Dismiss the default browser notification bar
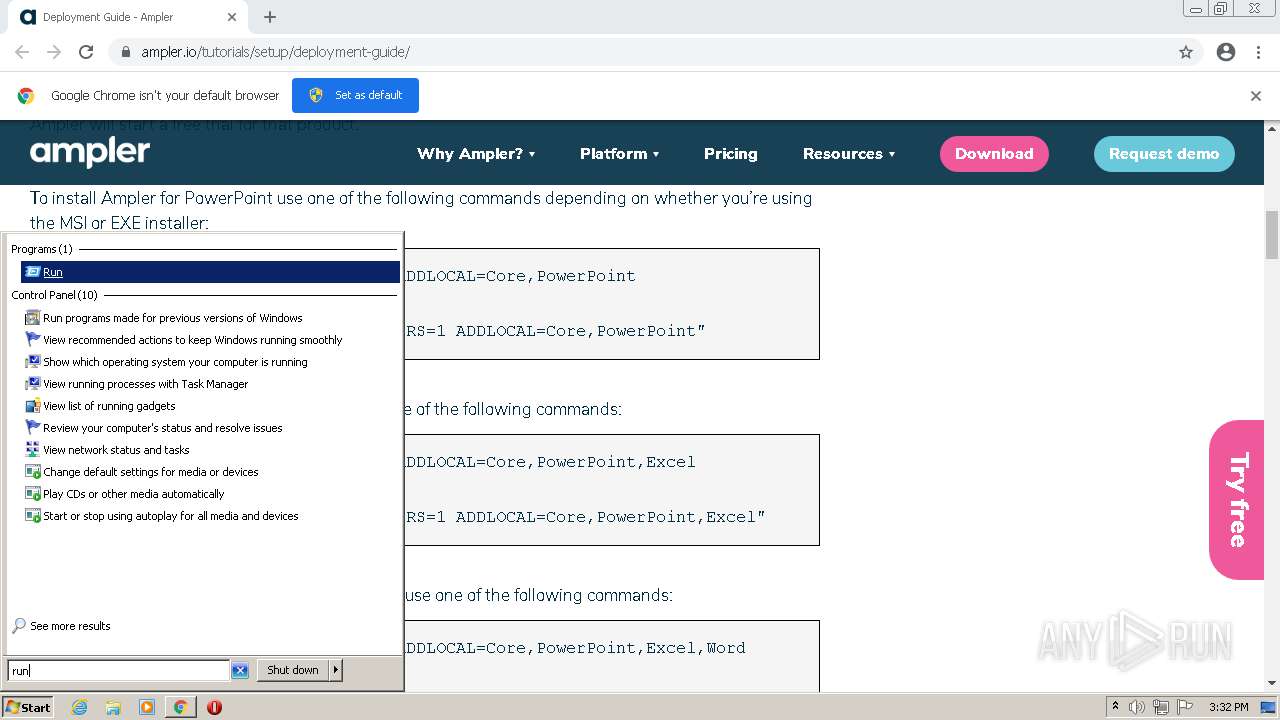1280x720 pixels. 1256,96
